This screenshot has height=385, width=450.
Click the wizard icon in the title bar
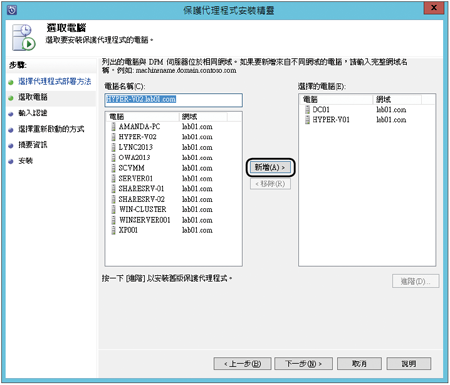coord(12,10)
